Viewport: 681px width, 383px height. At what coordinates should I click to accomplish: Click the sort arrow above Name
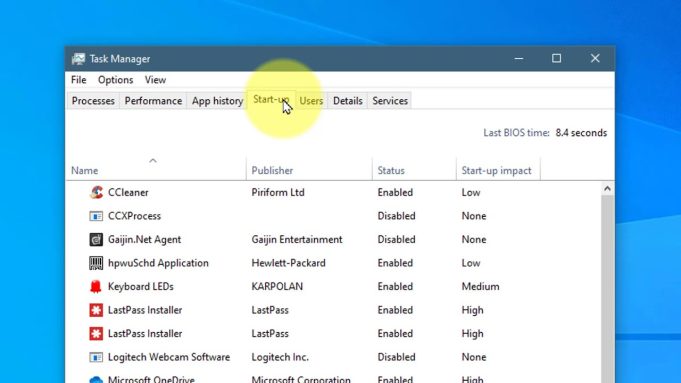(153, 161)
